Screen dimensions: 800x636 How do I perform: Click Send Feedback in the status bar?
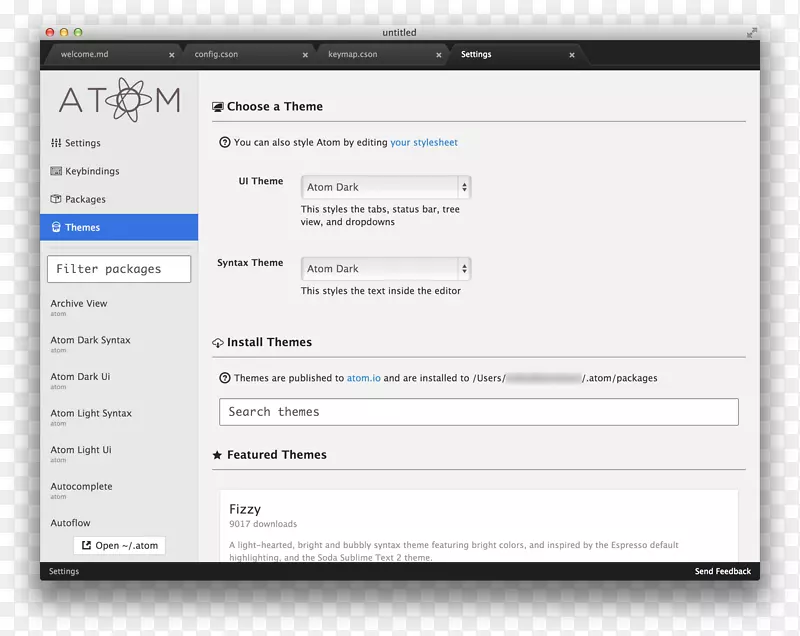click(723, 571)
